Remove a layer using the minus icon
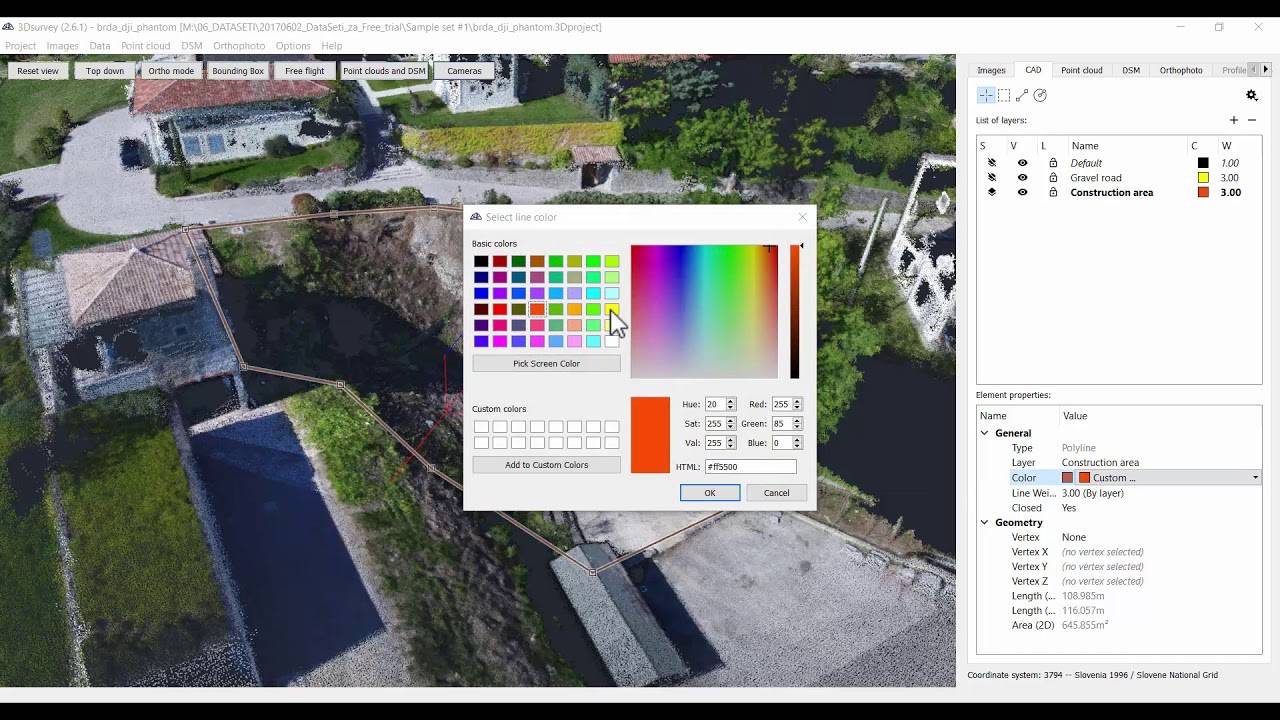This screenshot has width=1280, height=720. tap(1252, 120)
